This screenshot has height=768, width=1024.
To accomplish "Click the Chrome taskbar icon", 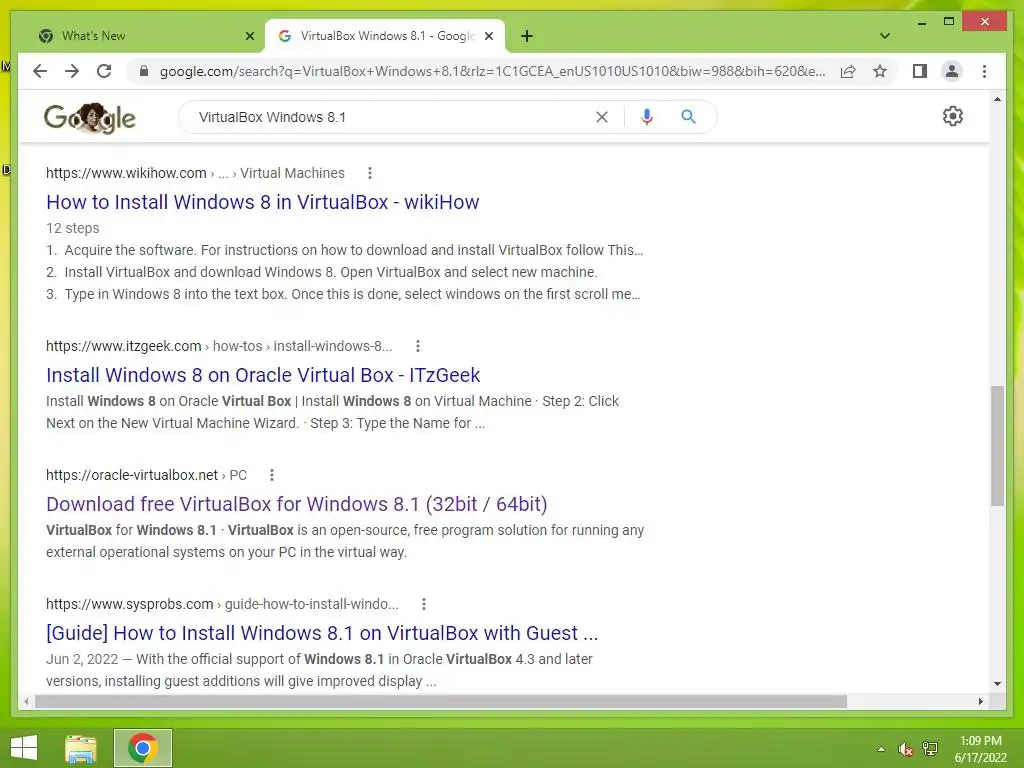I will 142,748.
